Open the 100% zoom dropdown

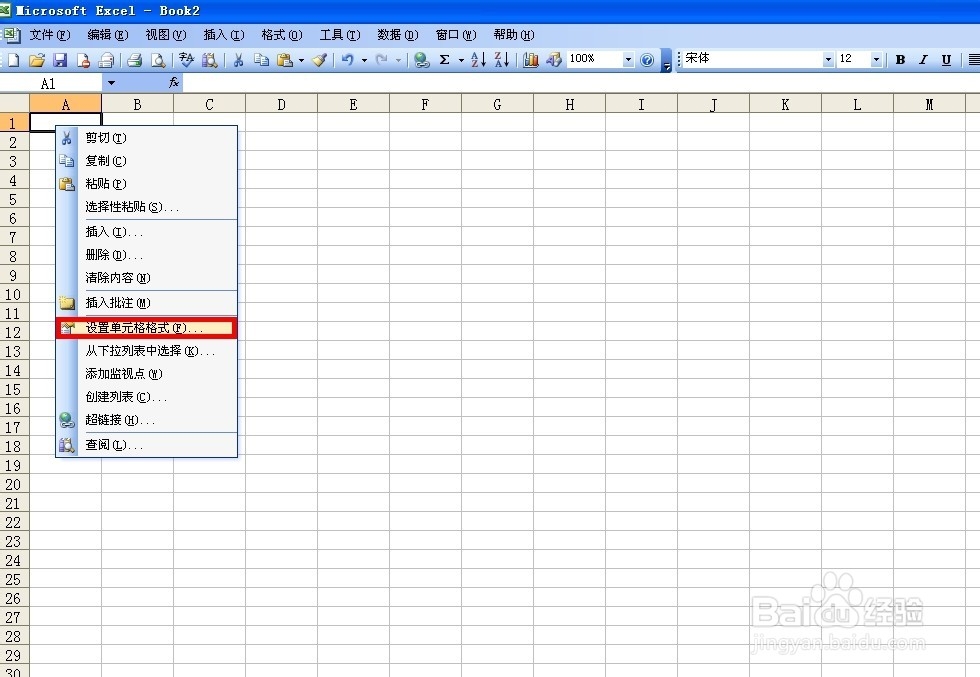629,60
